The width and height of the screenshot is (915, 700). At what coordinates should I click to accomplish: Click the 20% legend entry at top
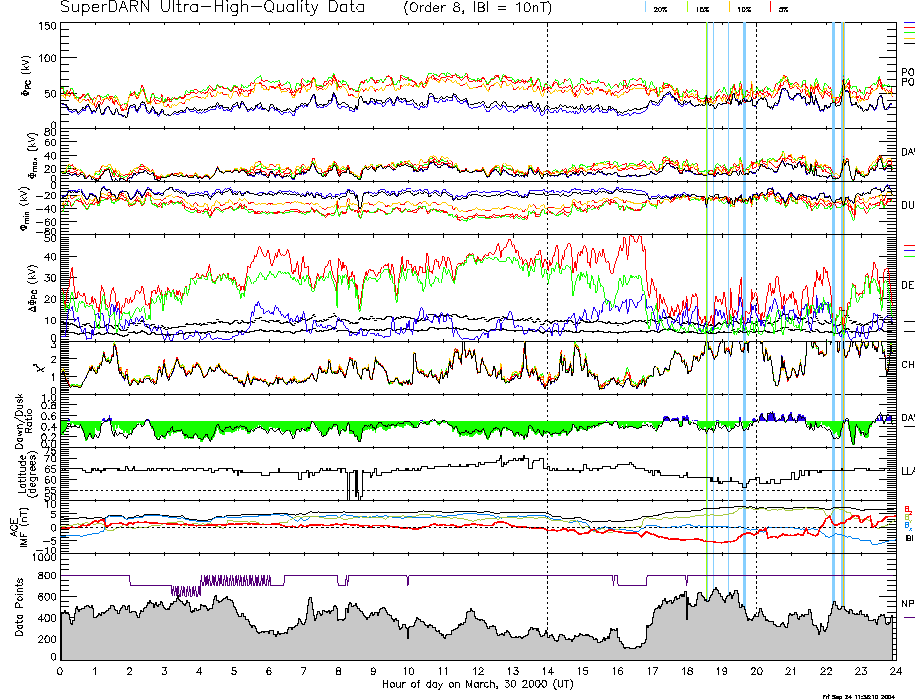[658, 8]
